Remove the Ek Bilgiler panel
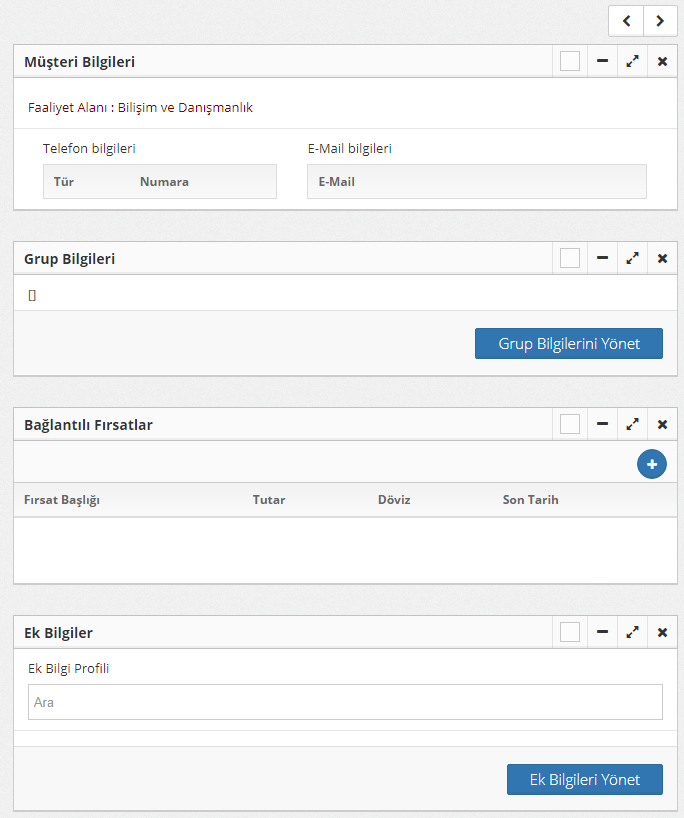This screenshot has height=818, width=684. [662, 632]
